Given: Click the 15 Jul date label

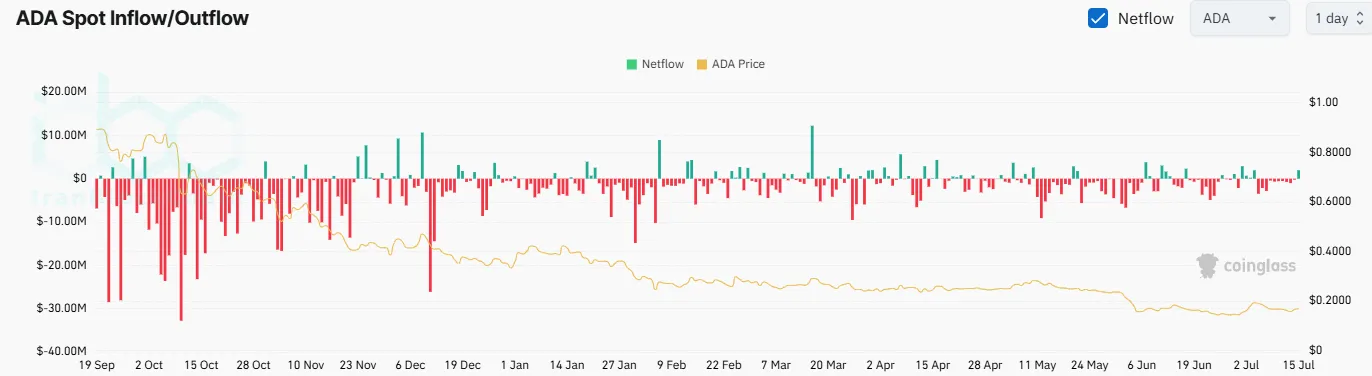Looking at the screenshot, I should coord(1298,366).
